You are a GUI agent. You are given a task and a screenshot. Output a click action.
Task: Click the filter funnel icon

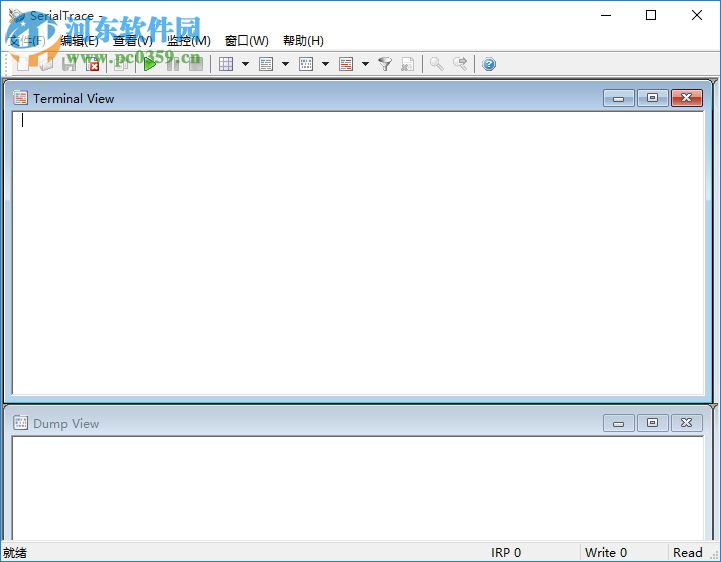coord(385,64)
